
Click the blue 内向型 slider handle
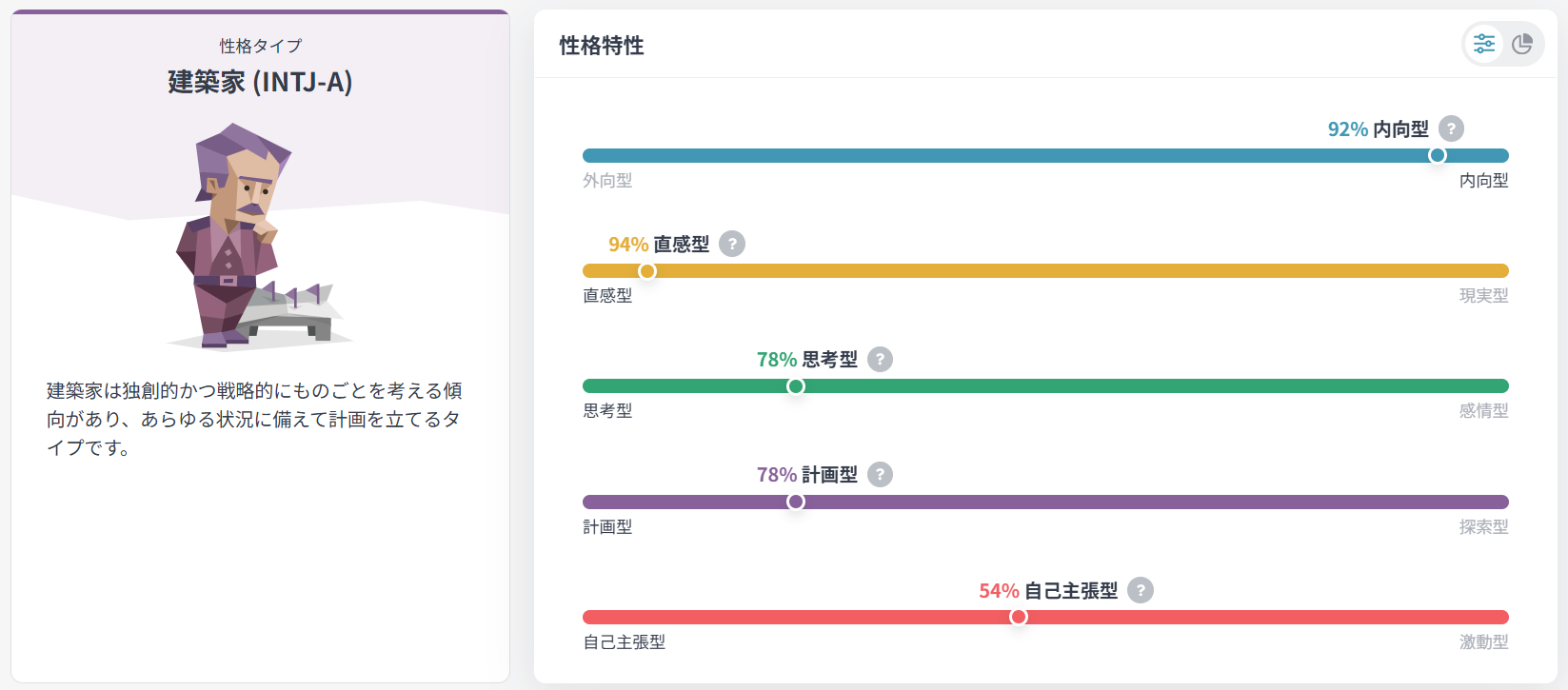(x=1438, y=155)
